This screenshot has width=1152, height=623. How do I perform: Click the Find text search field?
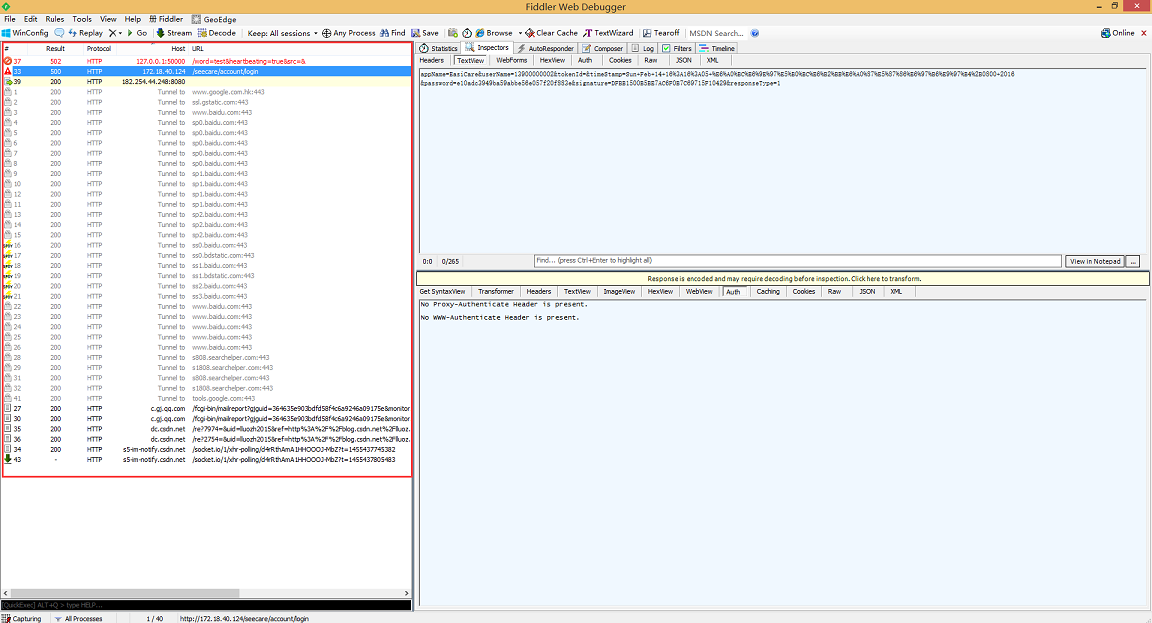pyautogui.click(x=798, y=261)
